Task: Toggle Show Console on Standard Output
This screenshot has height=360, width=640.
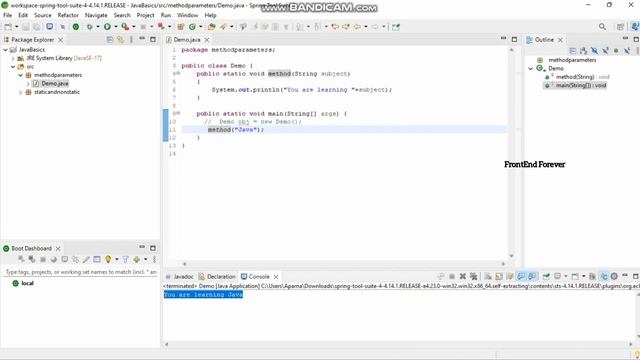Action: click(521, 276)
